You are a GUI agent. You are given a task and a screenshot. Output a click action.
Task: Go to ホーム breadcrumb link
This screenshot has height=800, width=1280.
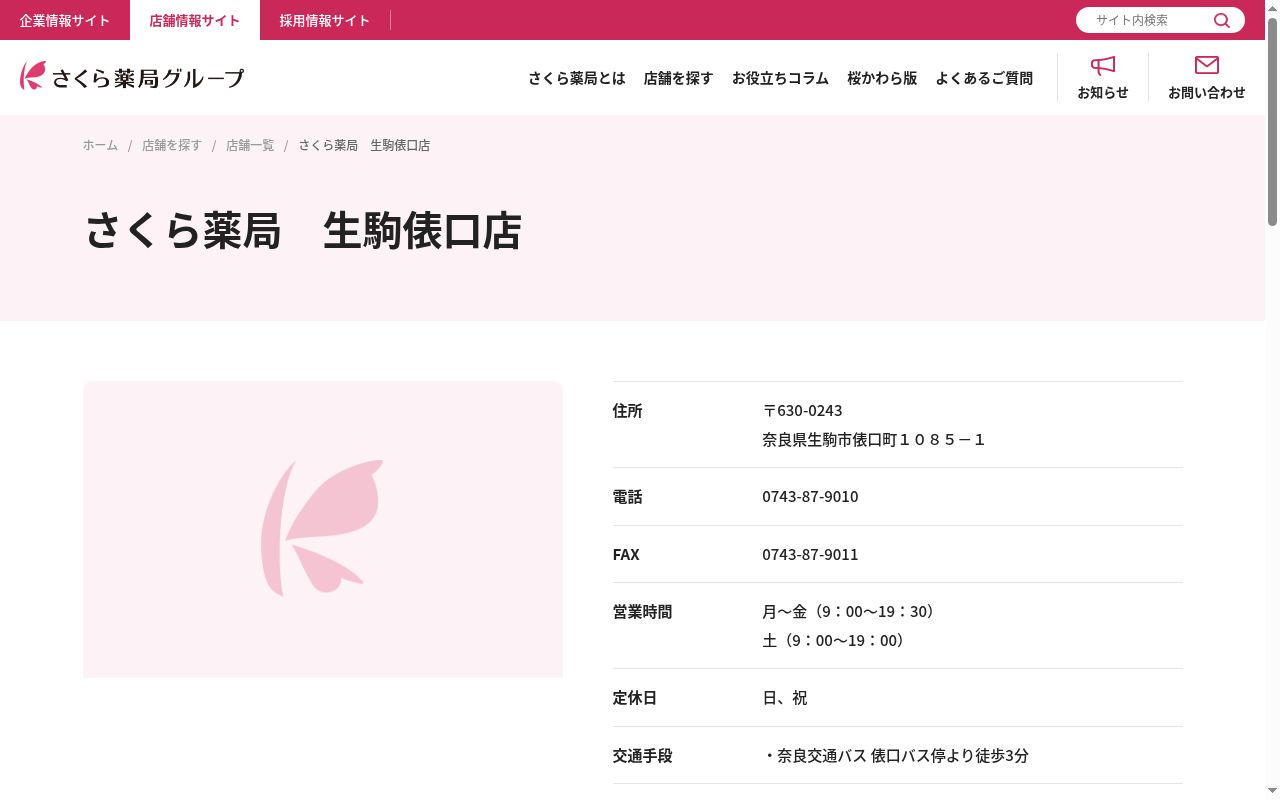tap(100, 145)
